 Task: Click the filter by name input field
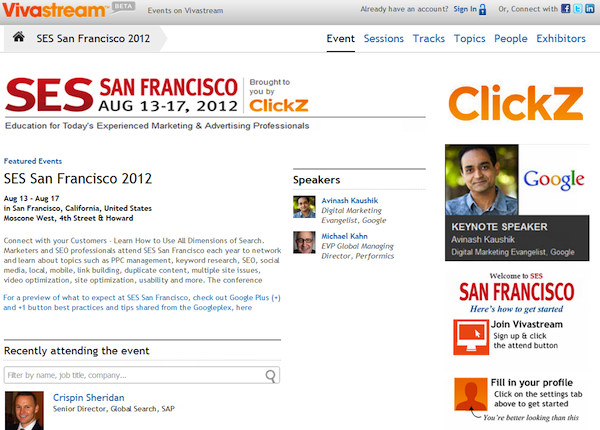pyautogui.click(x=142, y=375)
